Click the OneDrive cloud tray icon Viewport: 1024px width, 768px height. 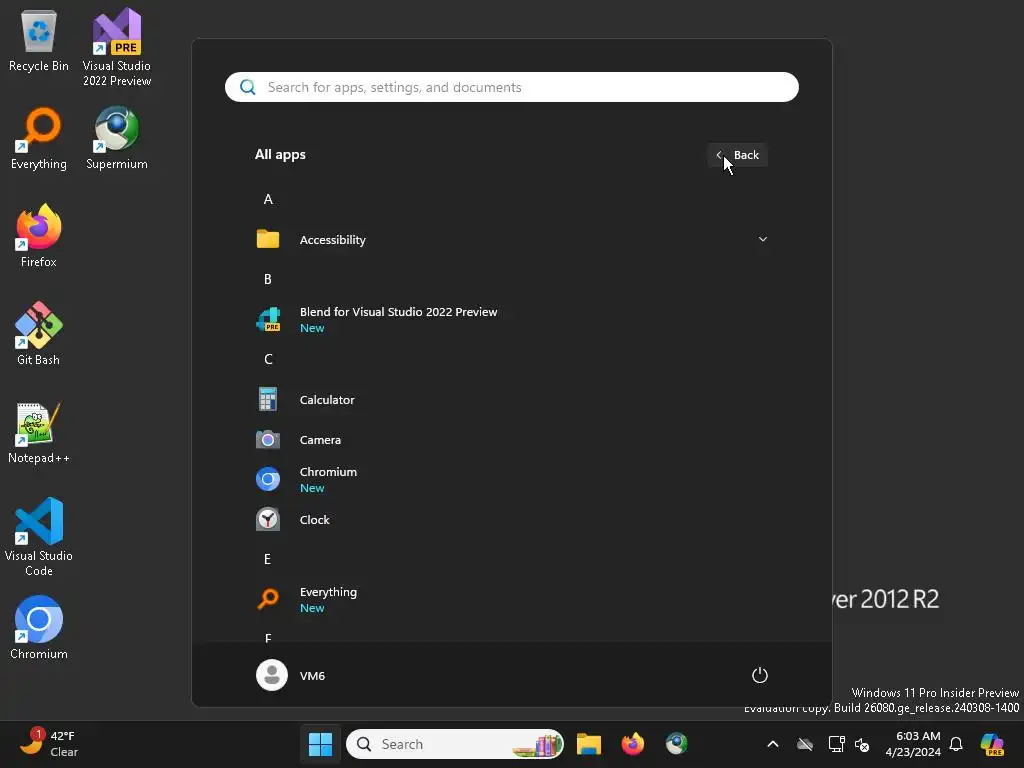point(805,744)
